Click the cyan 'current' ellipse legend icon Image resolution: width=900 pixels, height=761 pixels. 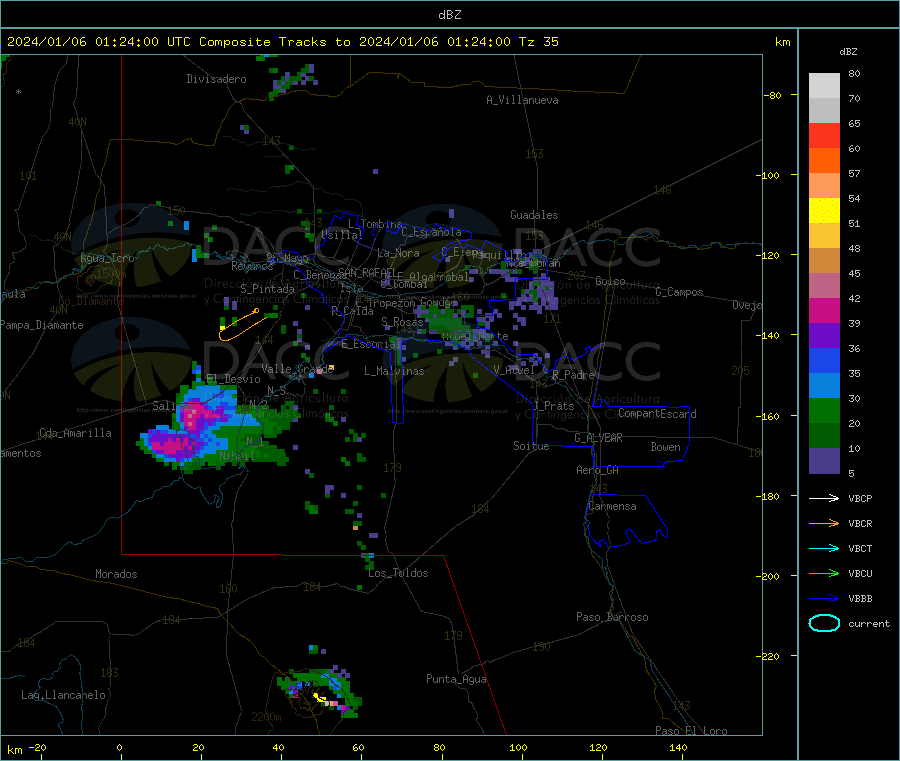824,623
